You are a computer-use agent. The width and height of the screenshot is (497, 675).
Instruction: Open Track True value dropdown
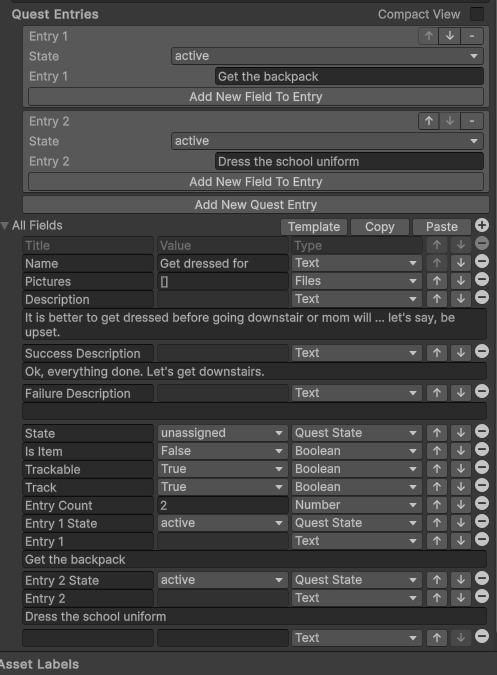point(222,487)
